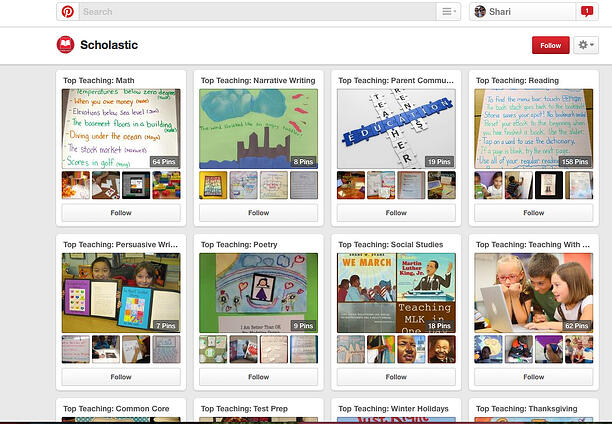Open first small thumbnail in Reading board
The width and height of the screenshot is (612, 424).
coord(488,185)
